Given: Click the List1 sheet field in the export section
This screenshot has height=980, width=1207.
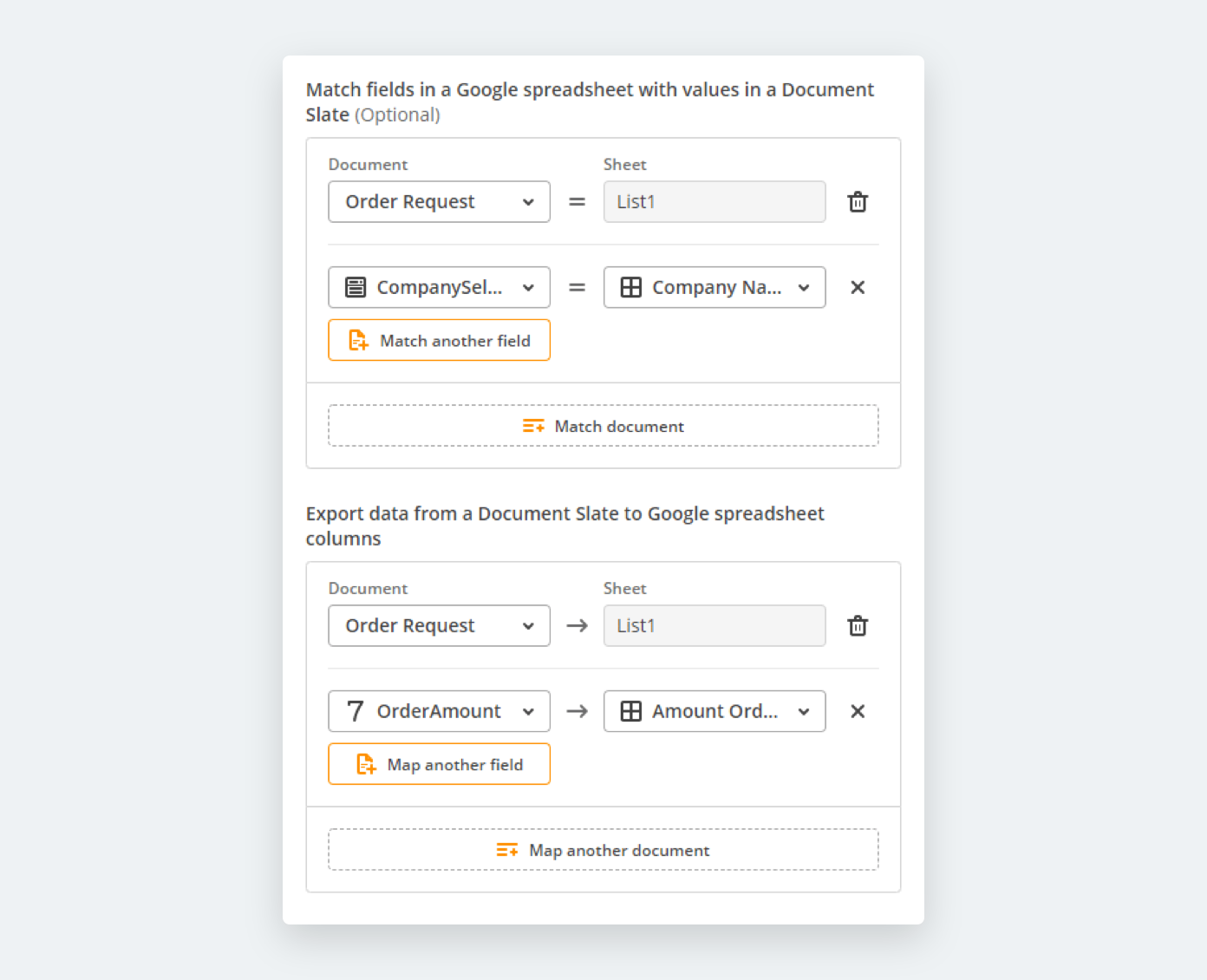Looking at the screenshot, I should (x=714, y=626).
